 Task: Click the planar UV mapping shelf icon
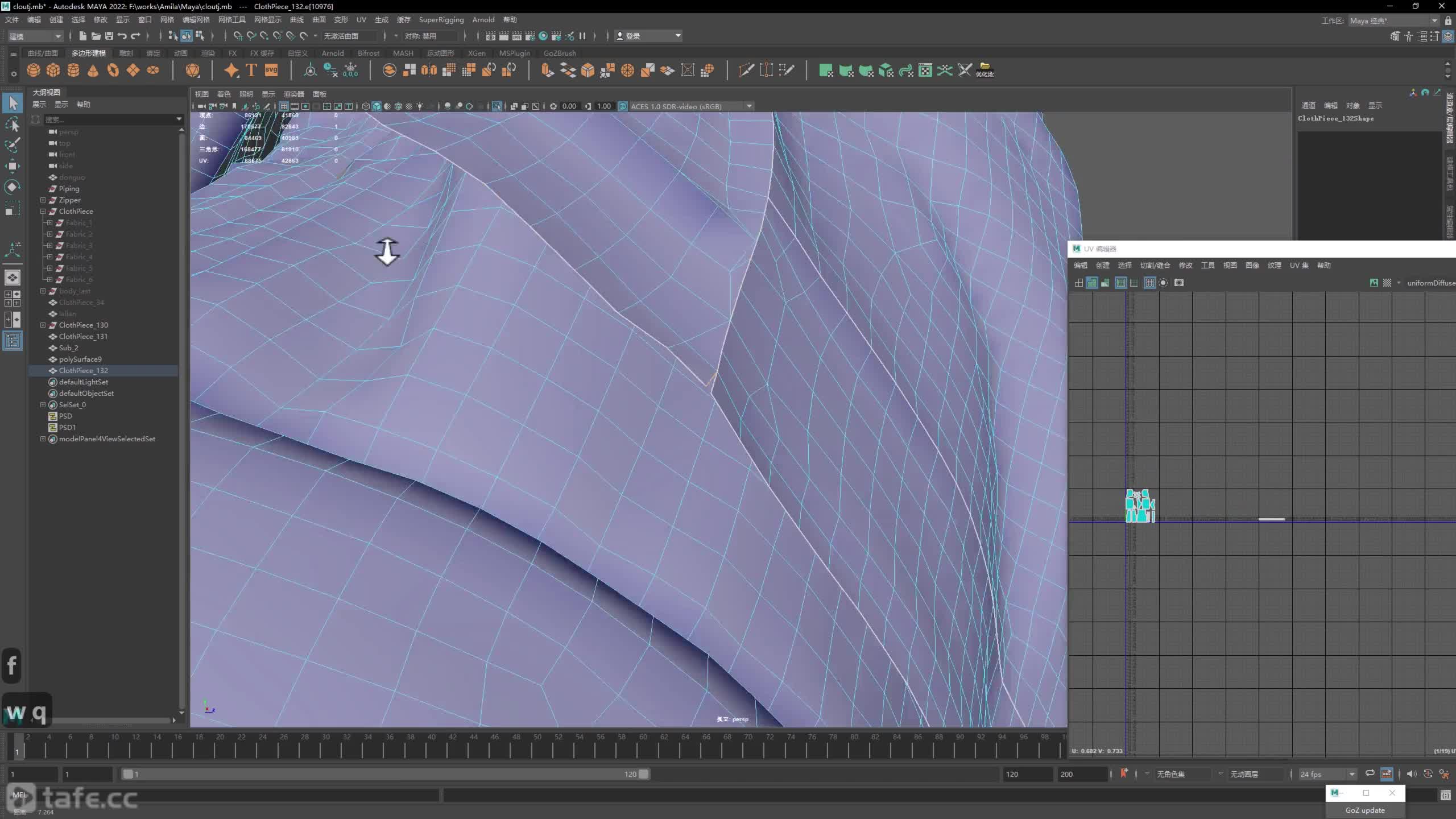(826, 70)
